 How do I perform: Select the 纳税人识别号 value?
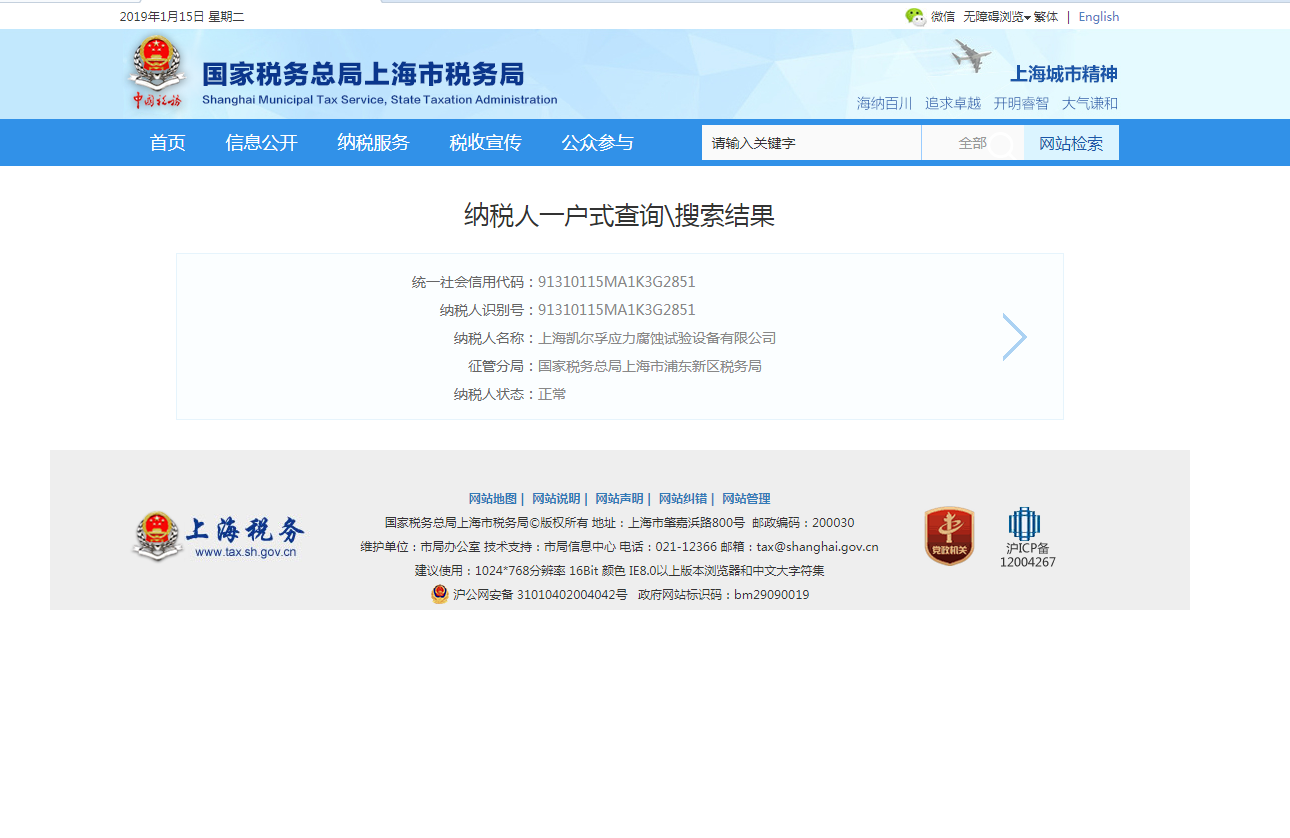(x=617, y=310)
